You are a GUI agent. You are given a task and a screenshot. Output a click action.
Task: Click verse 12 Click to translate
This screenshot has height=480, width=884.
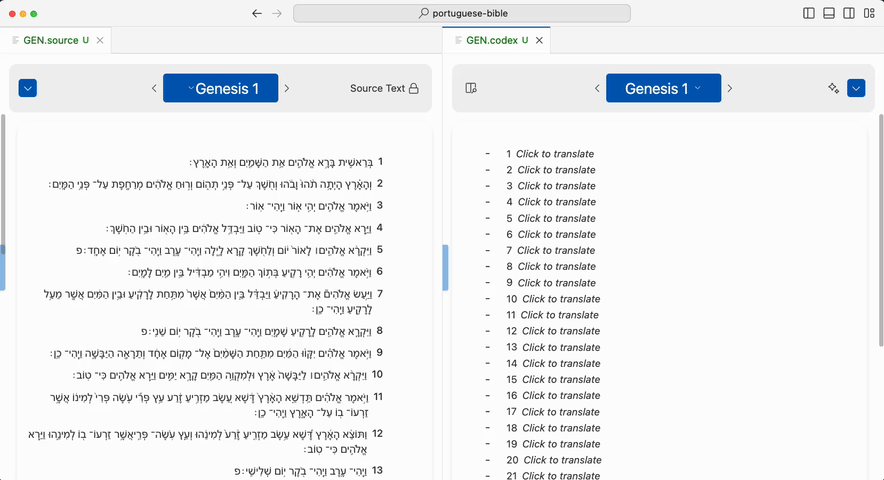[x=561, y=331]
